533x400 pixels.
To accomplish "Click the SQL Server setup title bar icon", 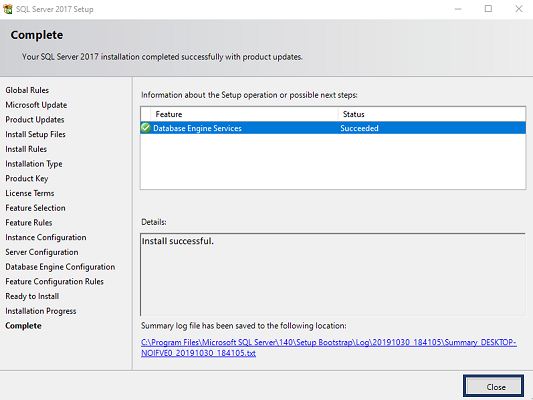I will [x=7, y=9].
